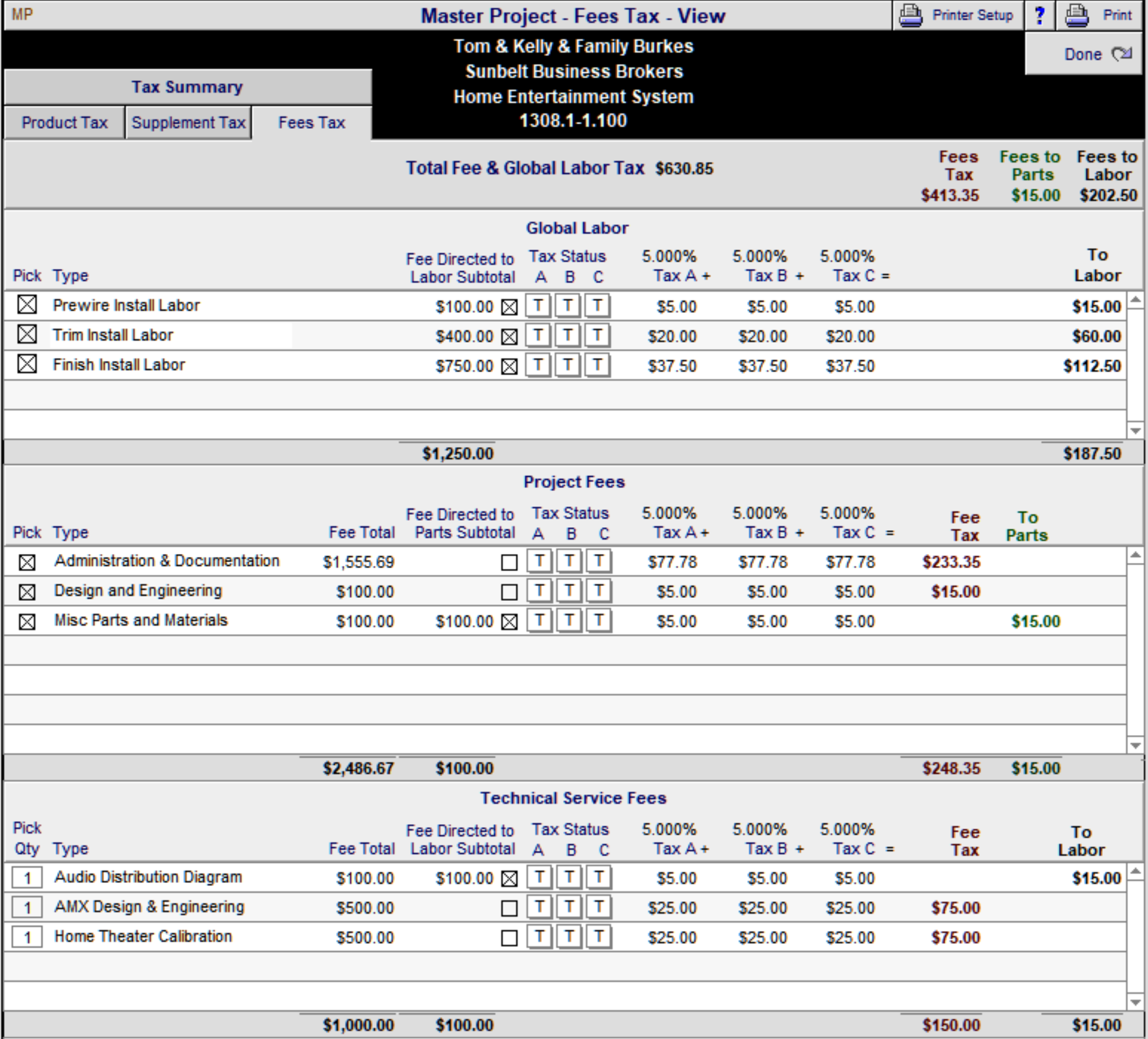Check parts subtotal box for Design and Engineering
The height and width of the screenshot is (1039, 1148).
tap(509, 592)
